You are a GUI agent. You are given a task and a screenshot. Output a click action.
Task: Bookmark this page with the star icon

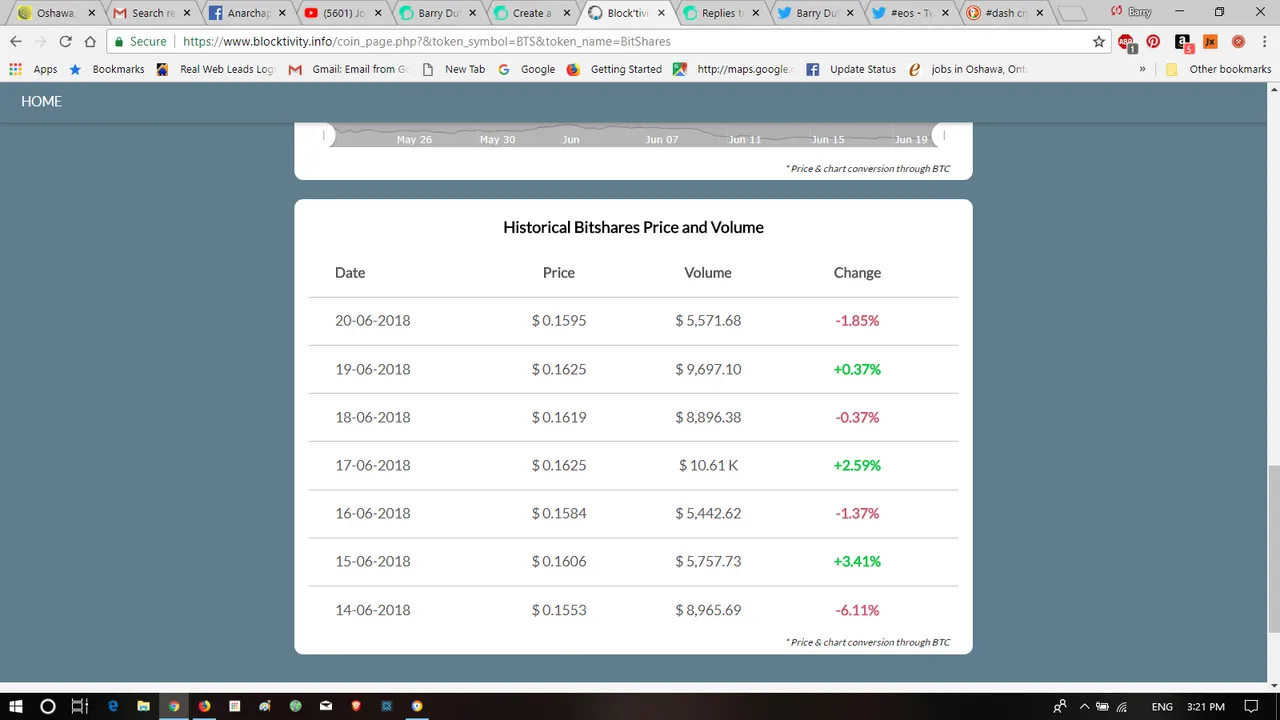[x=1099, y=42]
